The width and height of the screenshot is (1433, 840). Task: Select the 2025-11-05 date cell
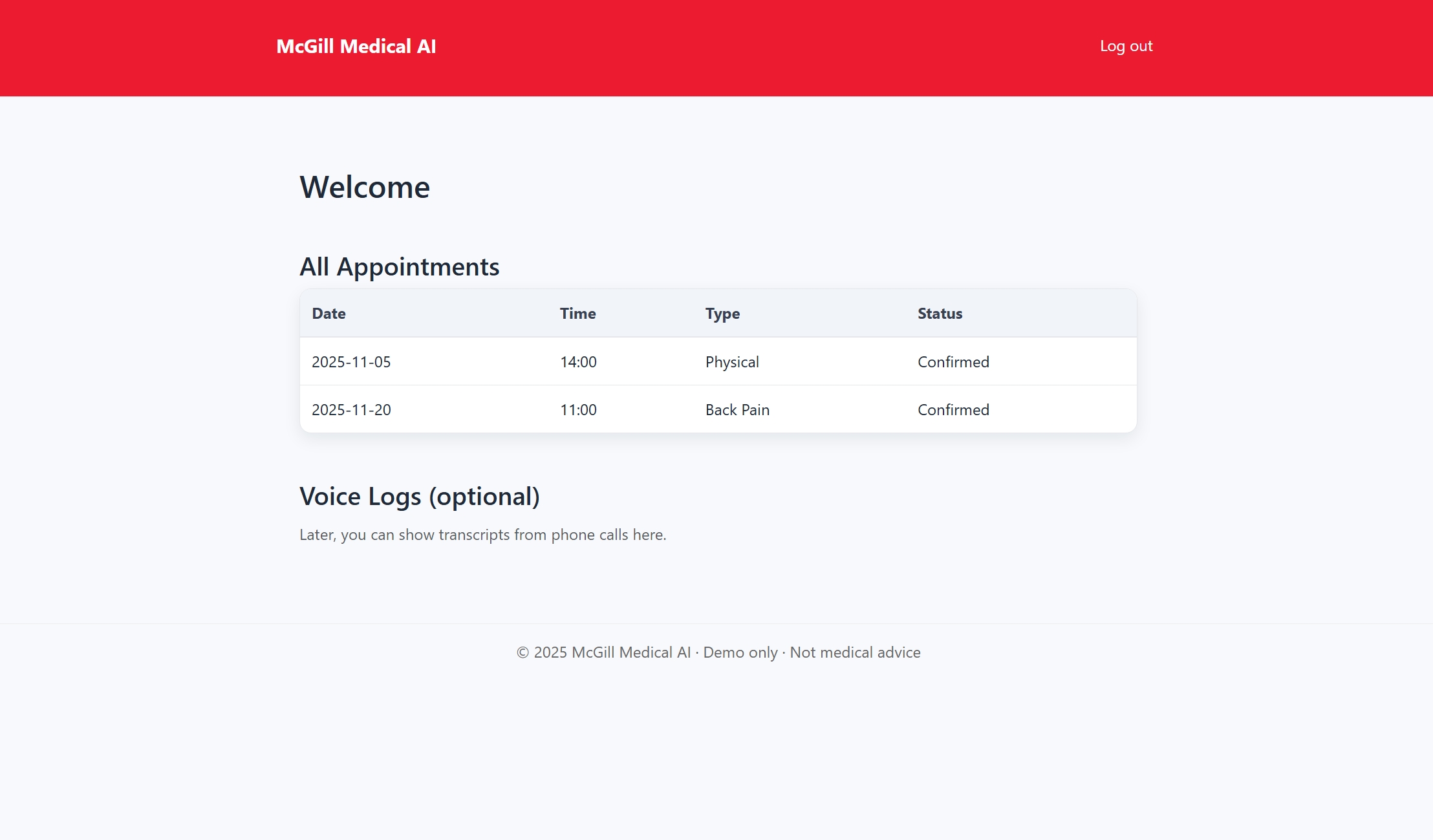pyautogui.click(x=351, y=362)
